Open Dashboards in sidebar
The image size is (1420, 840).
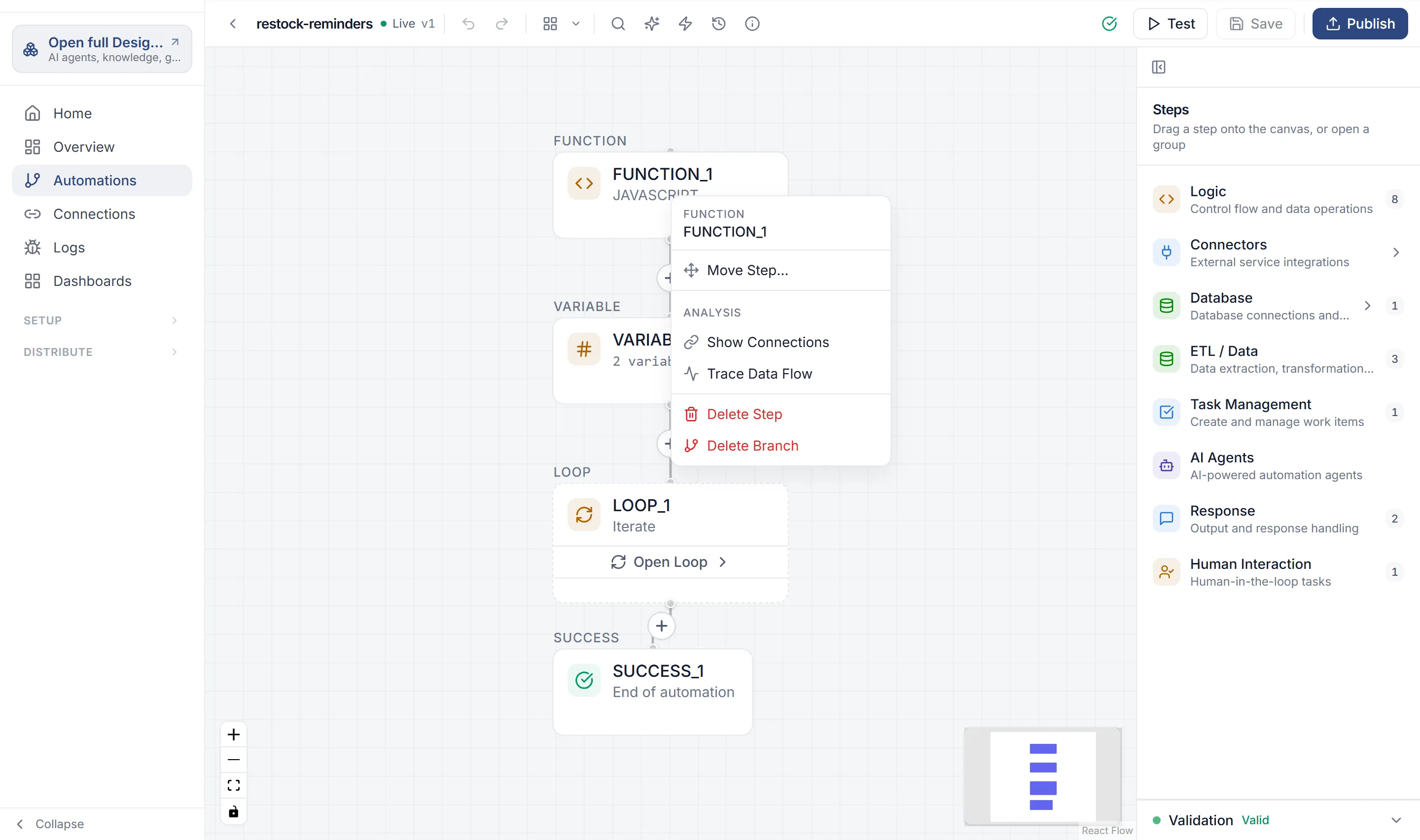[x=102, y=281]
